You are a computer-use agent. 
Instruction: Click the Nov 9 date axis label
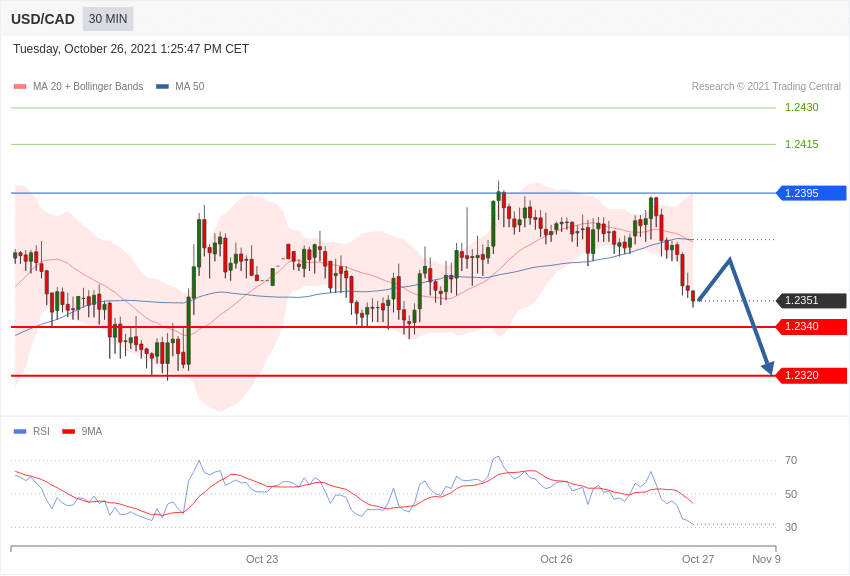(766, 559)
